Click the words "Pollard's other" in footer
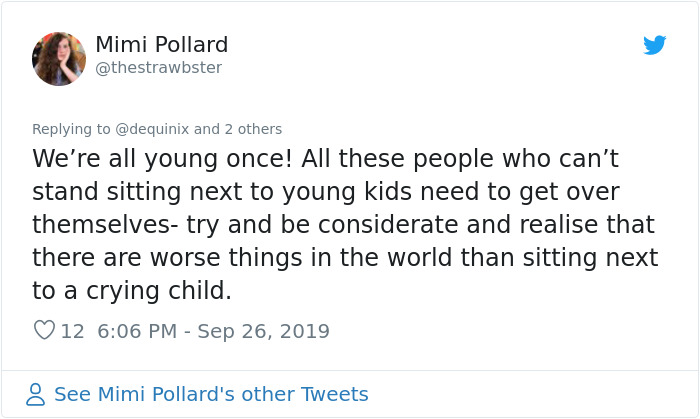 tap(234, 394)
